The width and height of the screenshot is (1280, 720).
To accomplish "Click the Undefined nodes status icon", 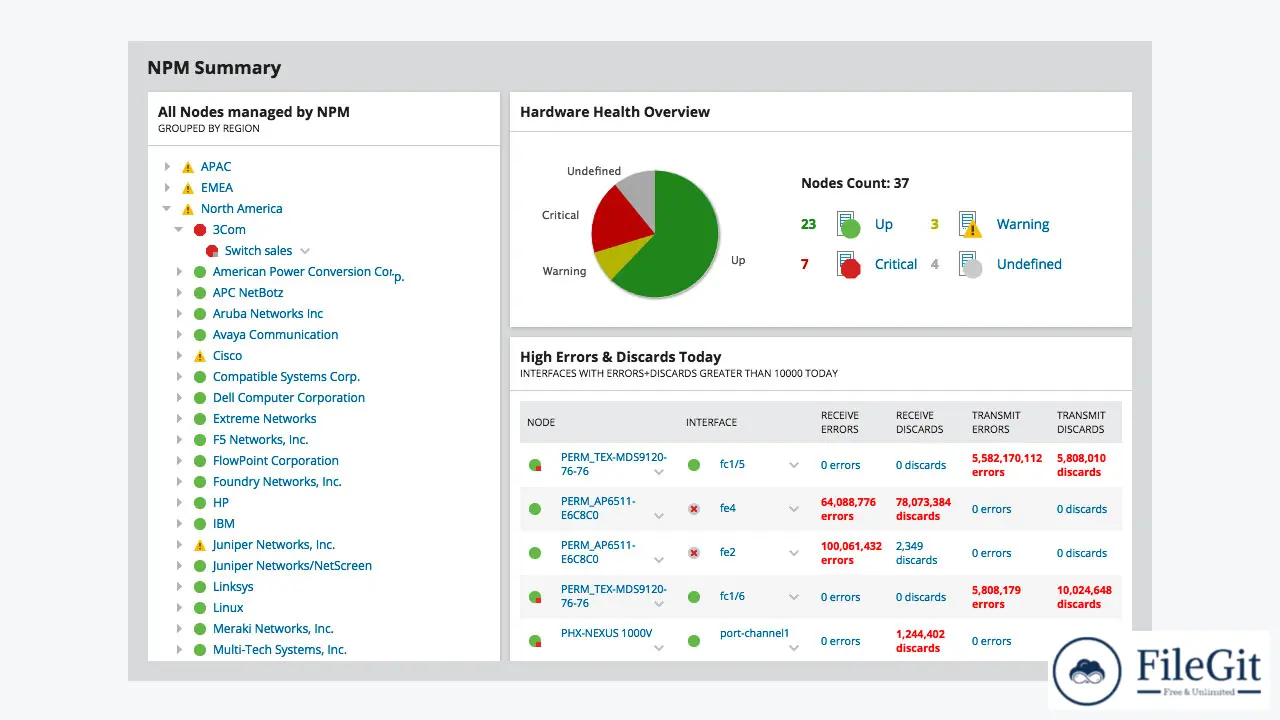I will click(969, 265).
